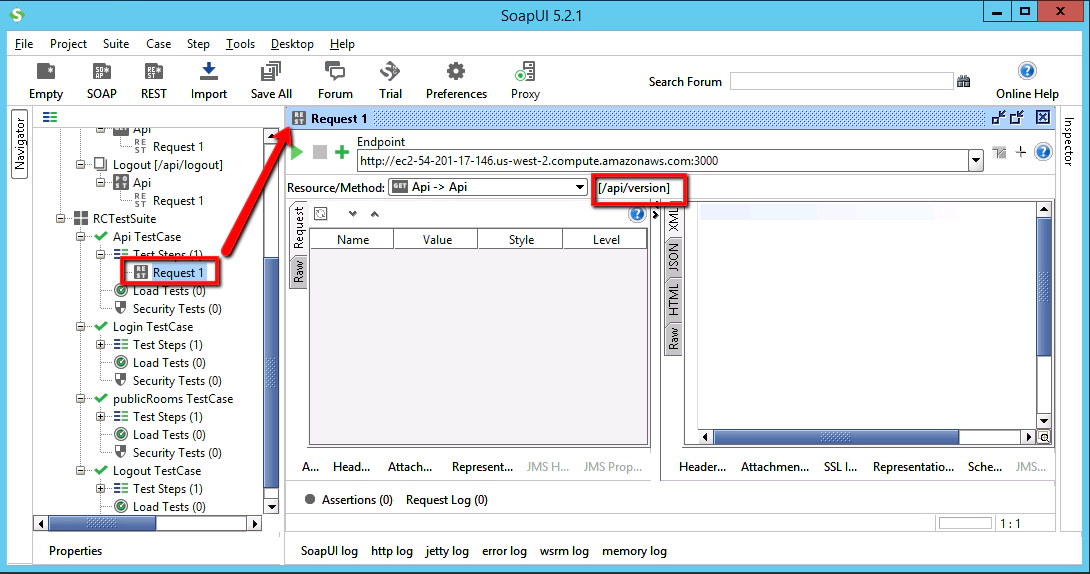Select Security Tests (0) under Api TestCase
This screenshot has height=574, width=1090.
tap(177, 309)
